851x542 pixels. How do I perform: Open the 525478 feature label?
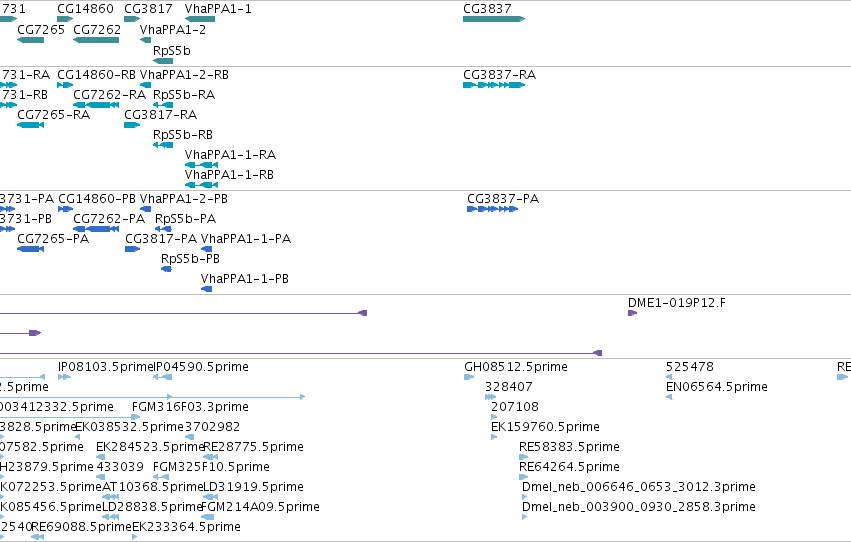click(x=690, y=367)
